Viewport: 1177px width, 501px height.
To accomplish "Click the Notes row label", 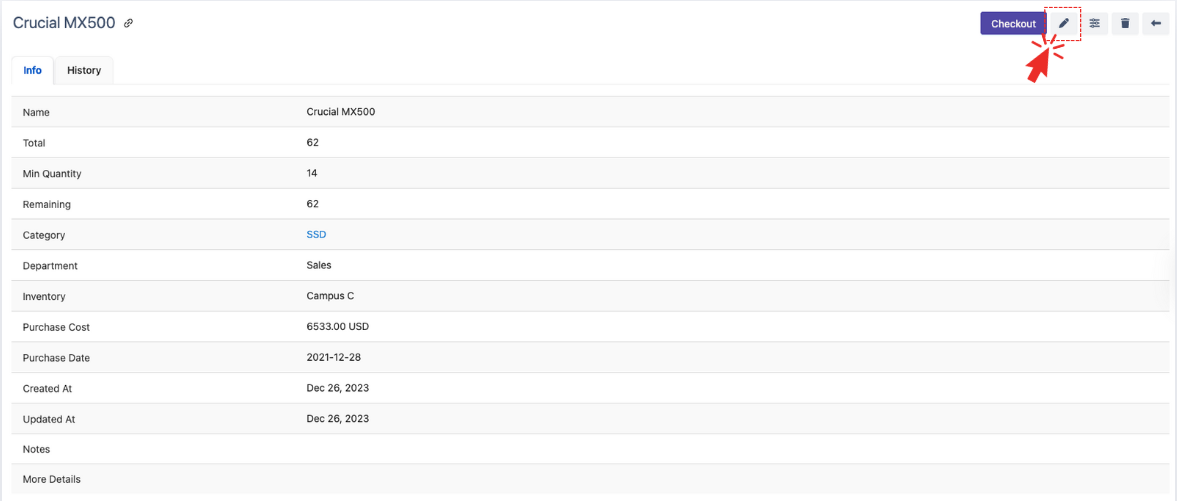I will coord(36,449).
